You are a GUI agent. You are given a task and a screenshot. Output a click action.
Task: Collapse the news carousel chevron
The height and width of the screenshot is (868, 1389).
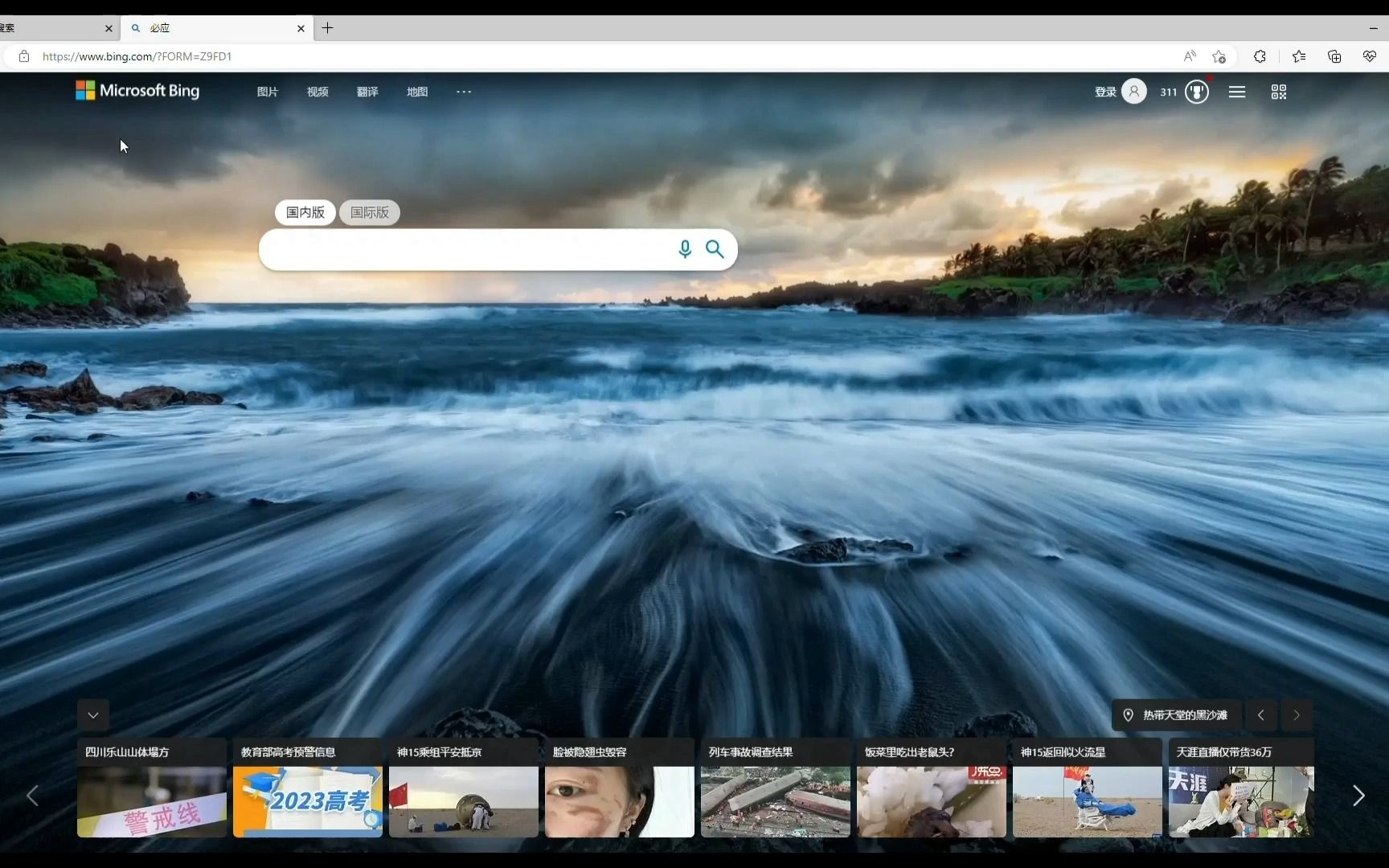click(x=93, y=715)
